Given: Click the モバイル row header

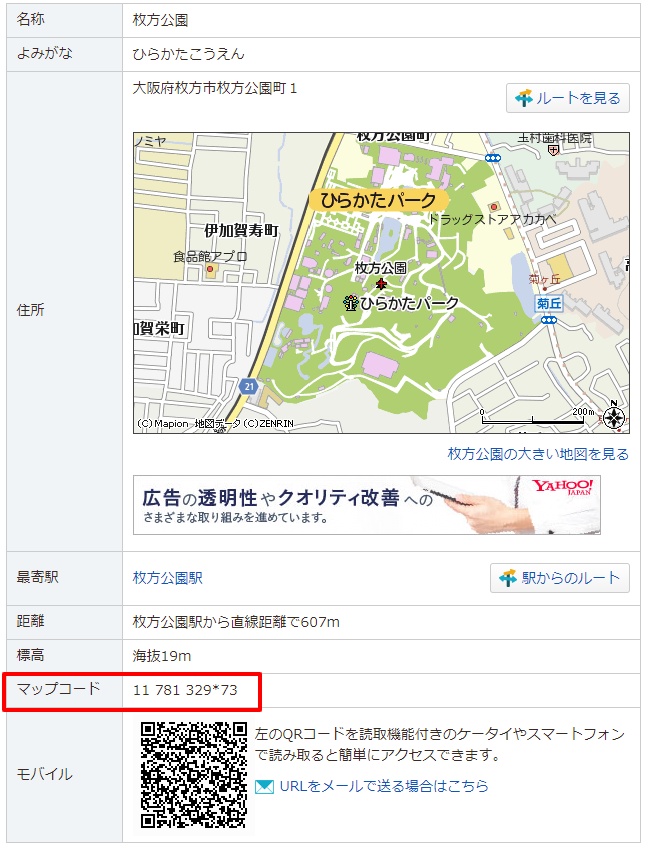Looking at the screenshot, I should (65, 774).
